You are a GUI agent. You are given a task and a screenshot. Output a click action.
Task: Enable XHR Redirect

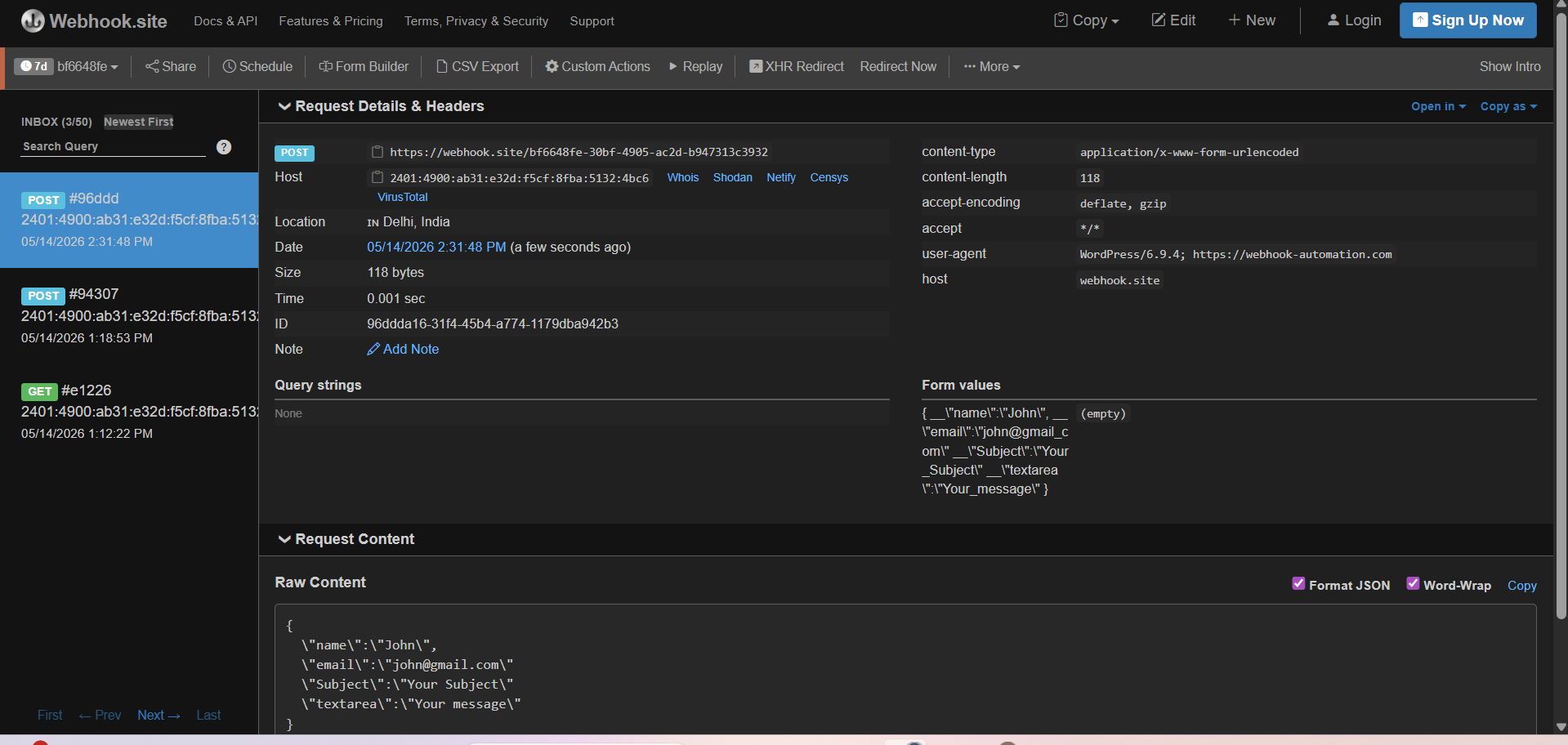(797, 67)
